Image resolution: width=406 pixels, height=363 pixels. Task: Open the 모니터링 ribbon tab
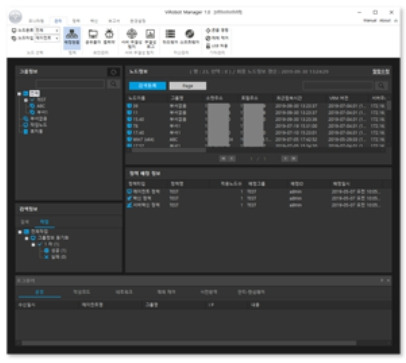tap(36, 21)
